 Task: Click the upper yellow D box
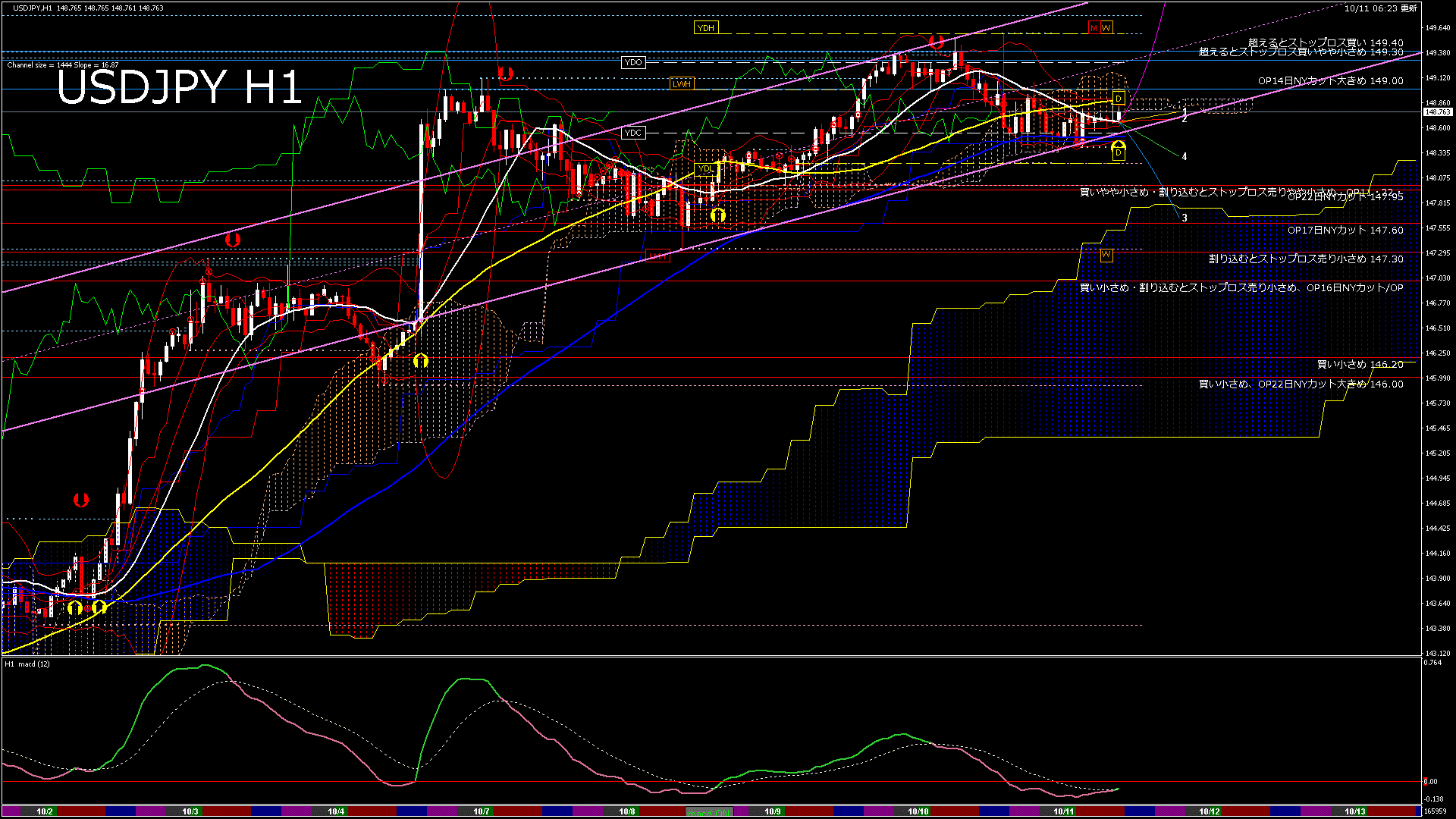(x=1118, y=99)
